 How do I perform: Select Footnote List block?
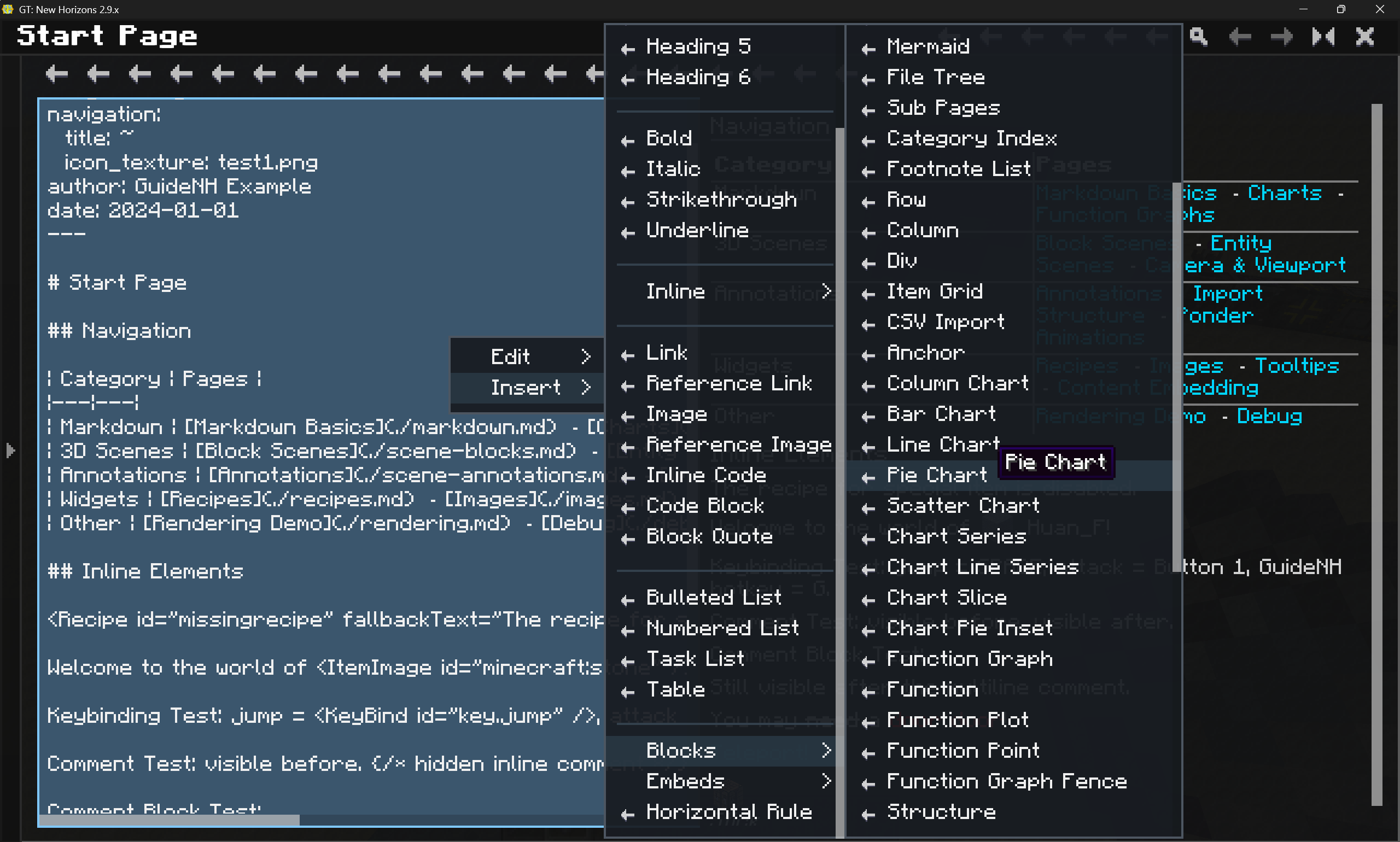pyautogui.click(x=1010, y=169)
